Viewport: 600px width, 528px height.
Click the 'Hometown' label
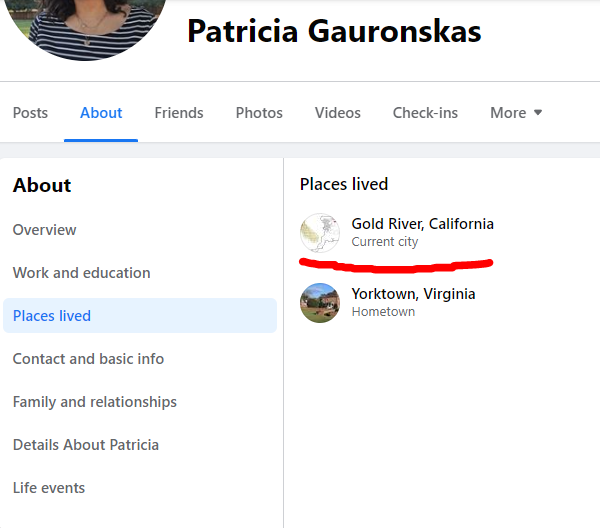(x=383, y=311)
